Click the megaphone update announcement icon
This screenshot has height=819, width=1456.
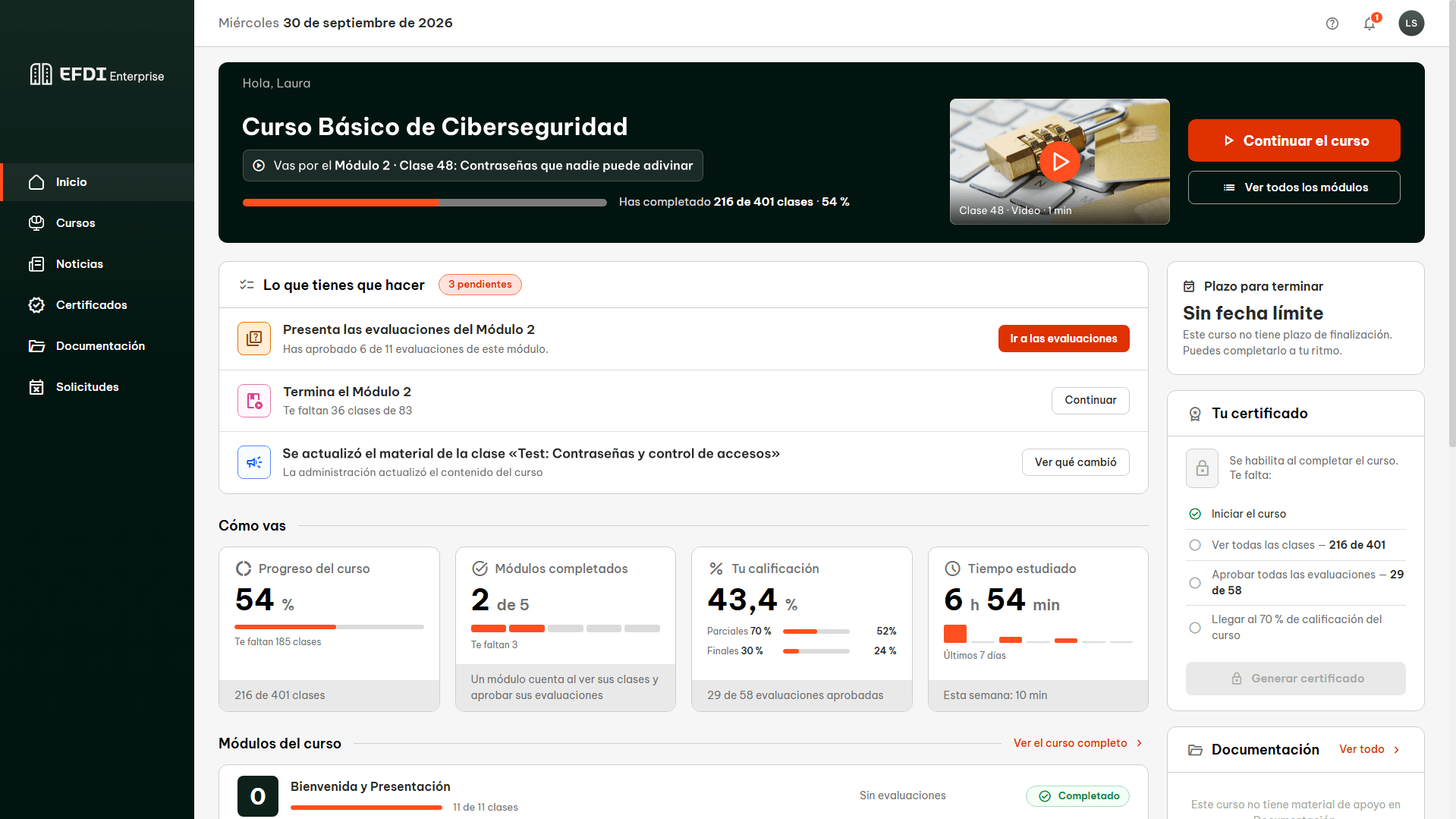(254, 462)
